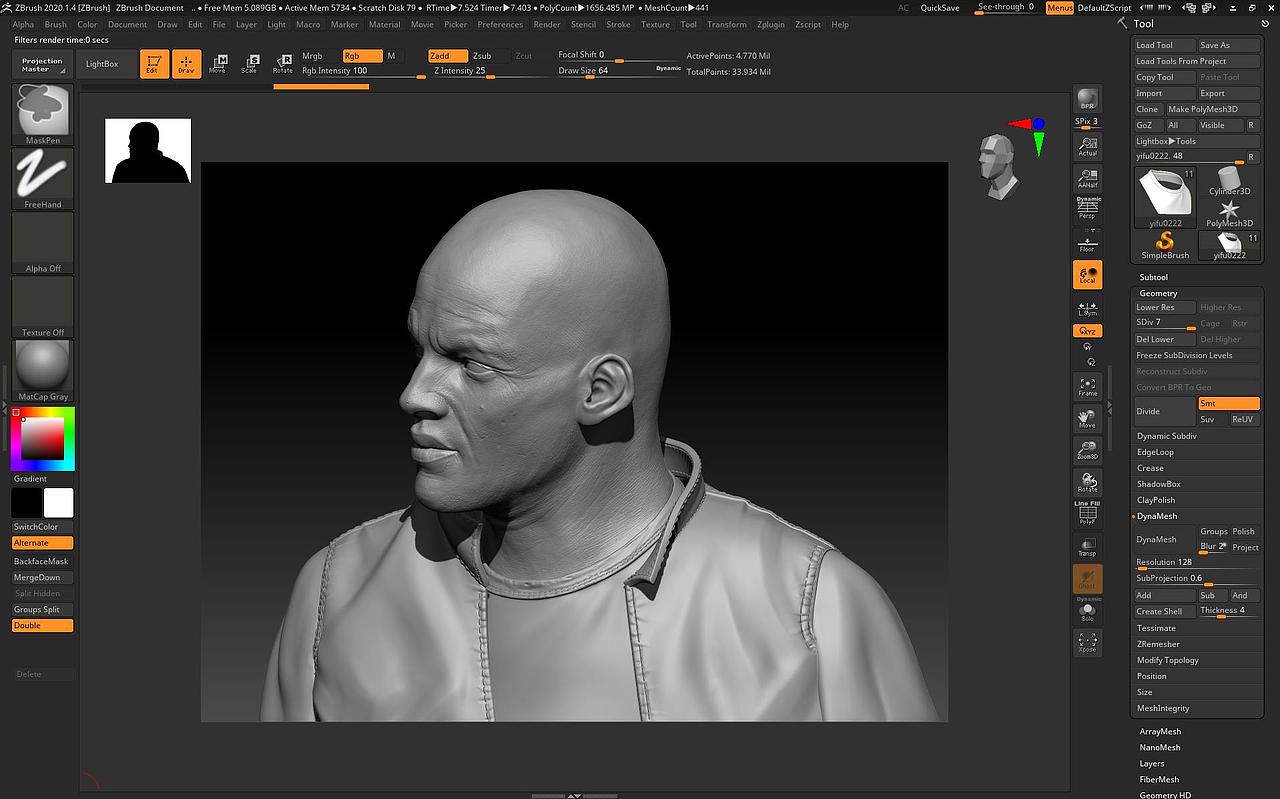
Task: Click Make PolyMesh3D button
Action: coord(1212,109)
